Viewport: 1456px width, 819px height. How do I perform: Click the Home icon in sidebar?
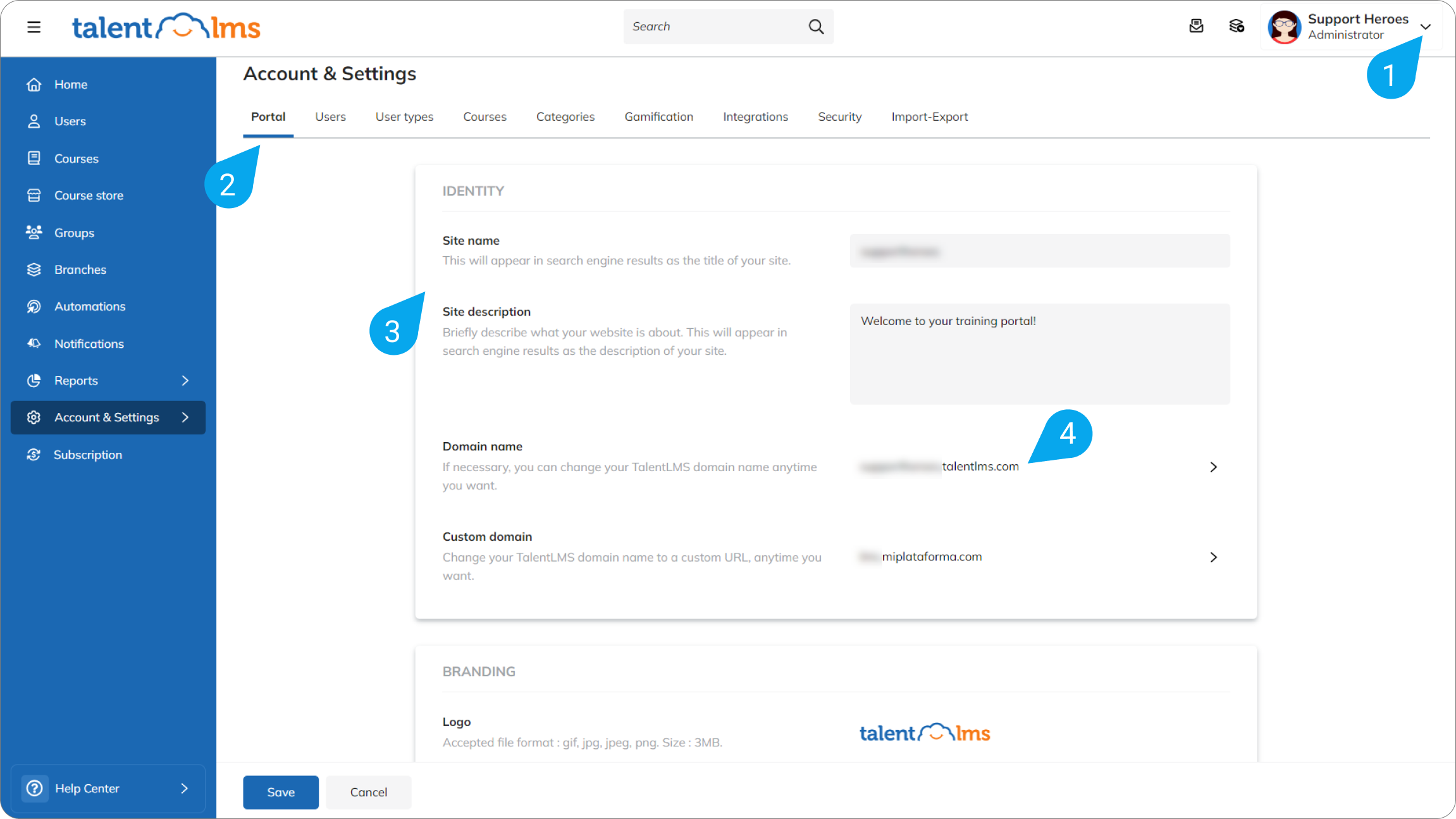click(34, 84)
